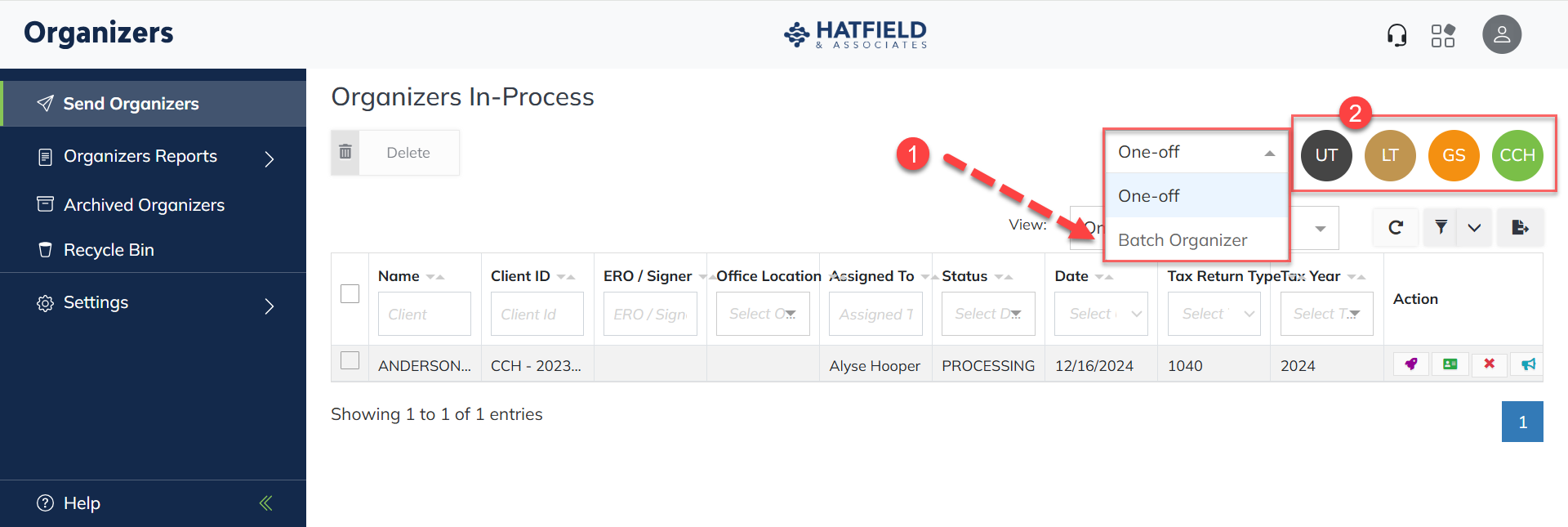Open the user profile avatar
The width and height of the screenshot is (1568, 527).
pos(1502,35)
